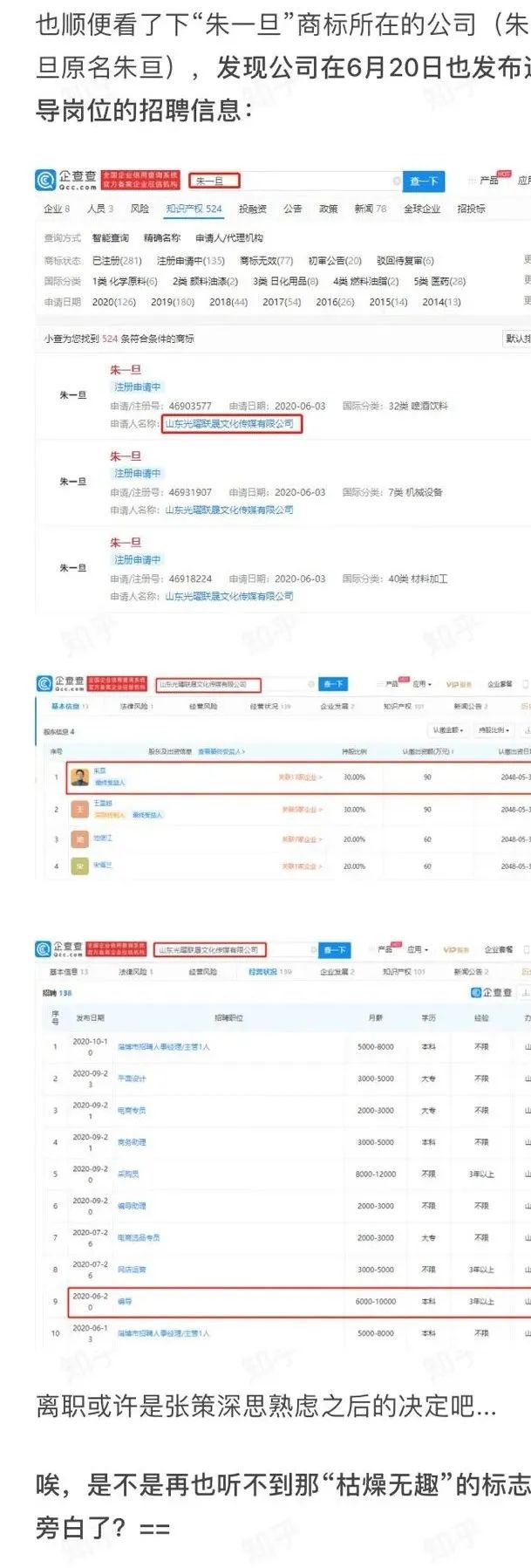The image size is (531, 1568).
Task: Click Qcc logo in the recruitment screenshot
Action: 60,948
